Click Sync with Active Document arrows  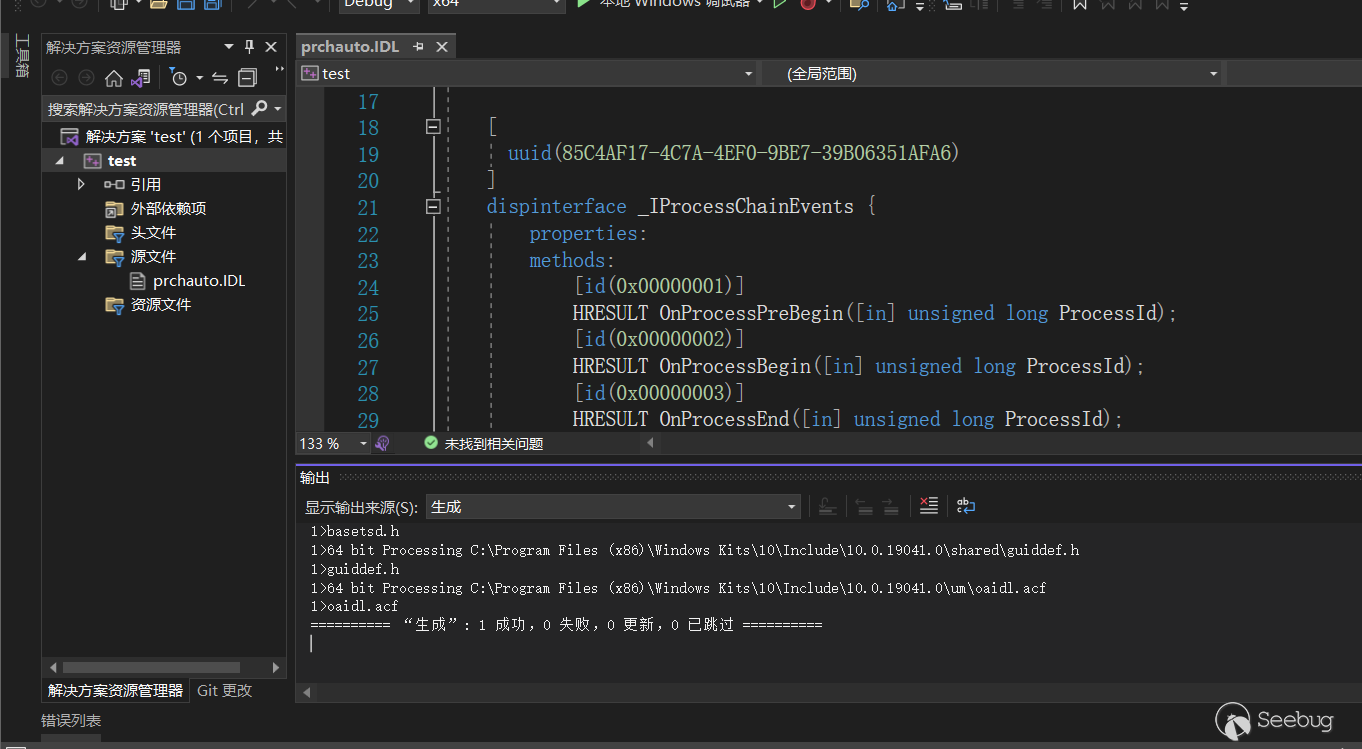[x=220, y=78]
